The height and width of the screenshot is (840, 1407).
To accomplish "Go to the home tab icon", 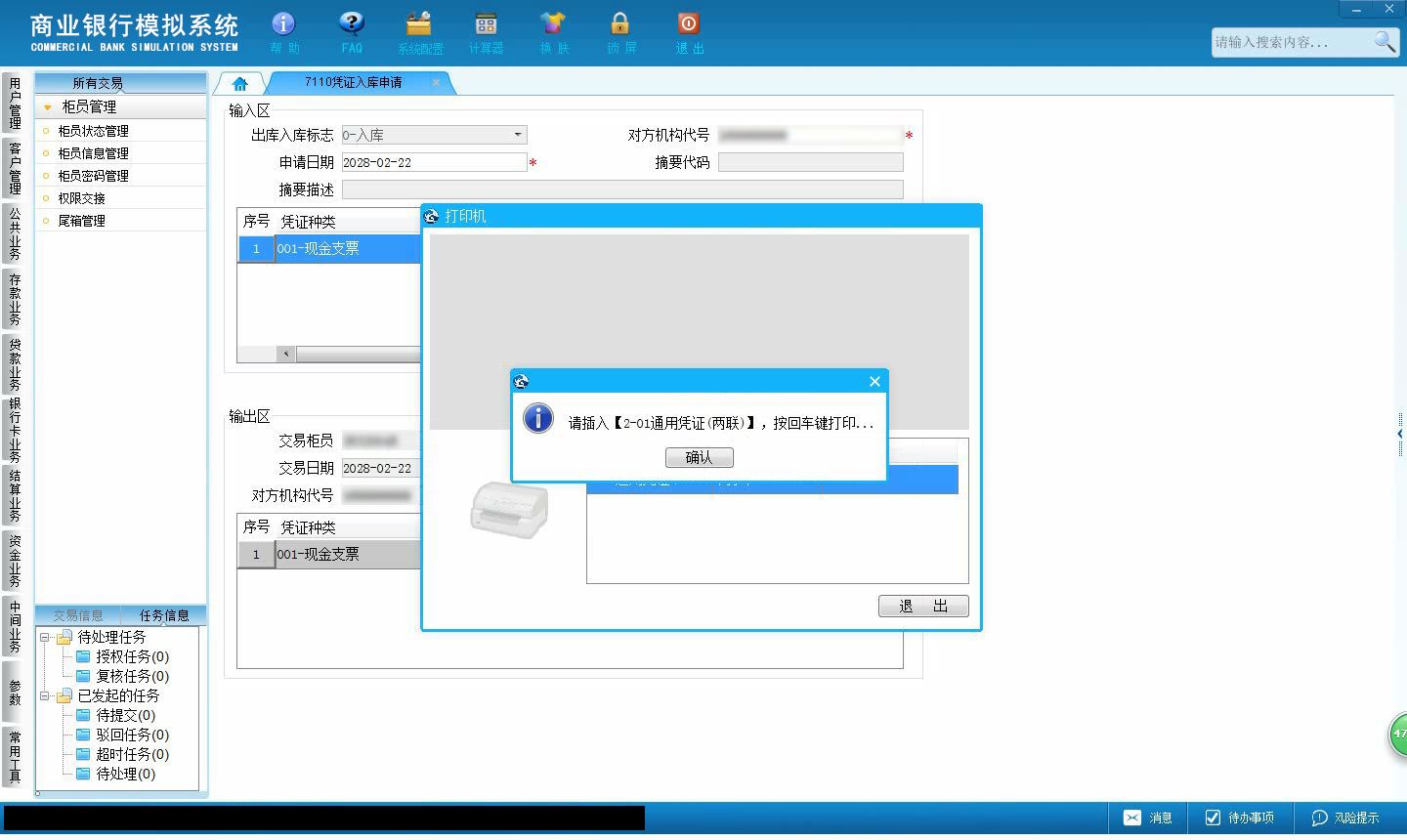I will 240,84.
